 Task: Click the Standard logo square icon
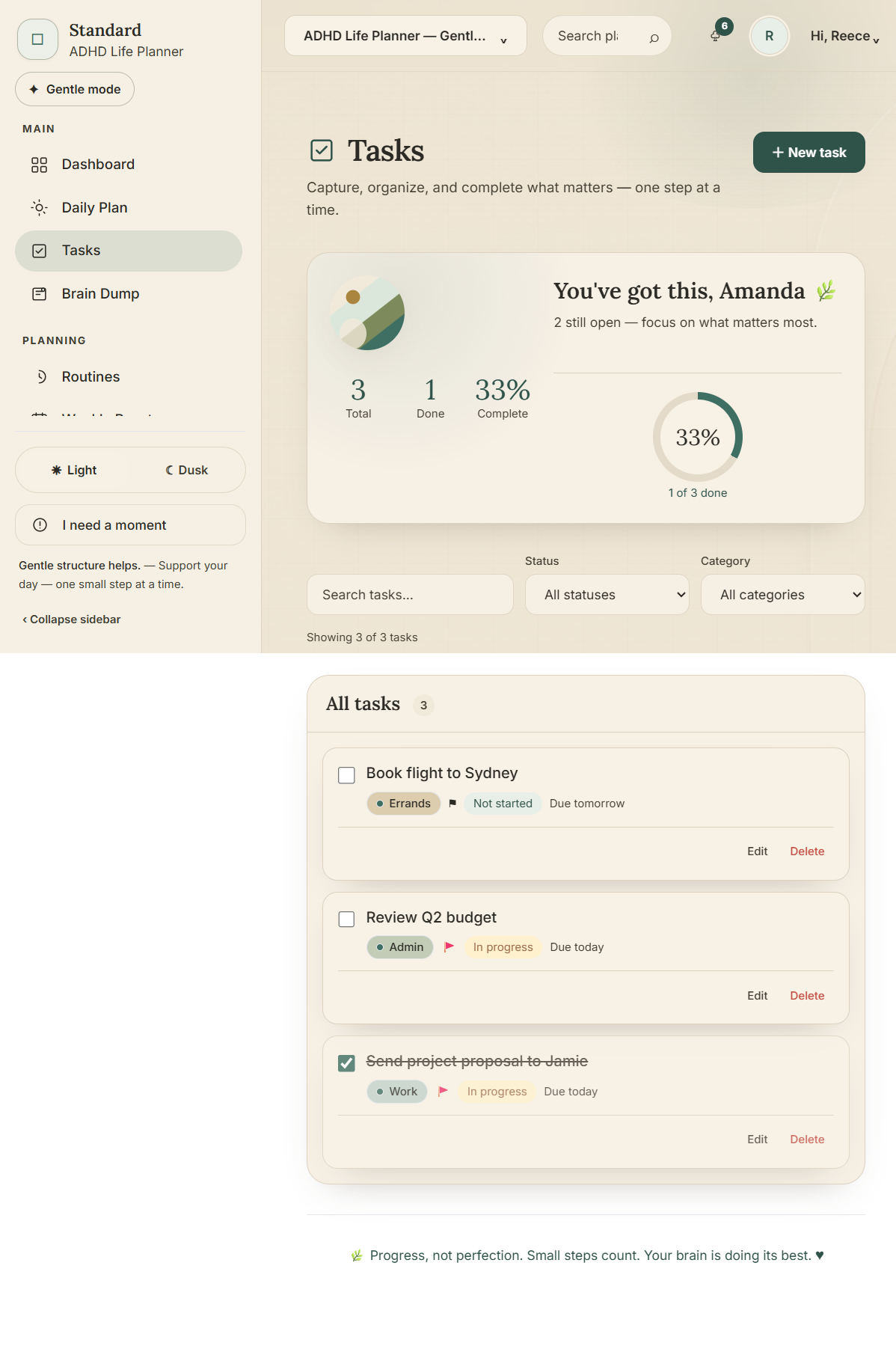click(x=37, y=40)
